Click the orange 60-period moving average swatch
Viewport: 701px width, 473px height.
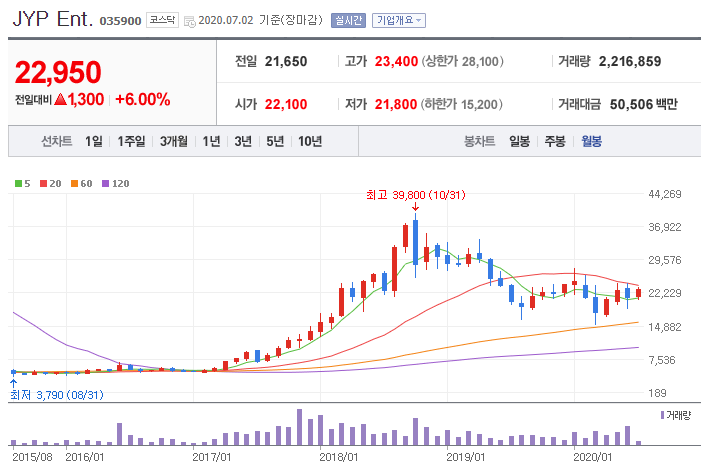pyautogui.click(x=75, y=183)
